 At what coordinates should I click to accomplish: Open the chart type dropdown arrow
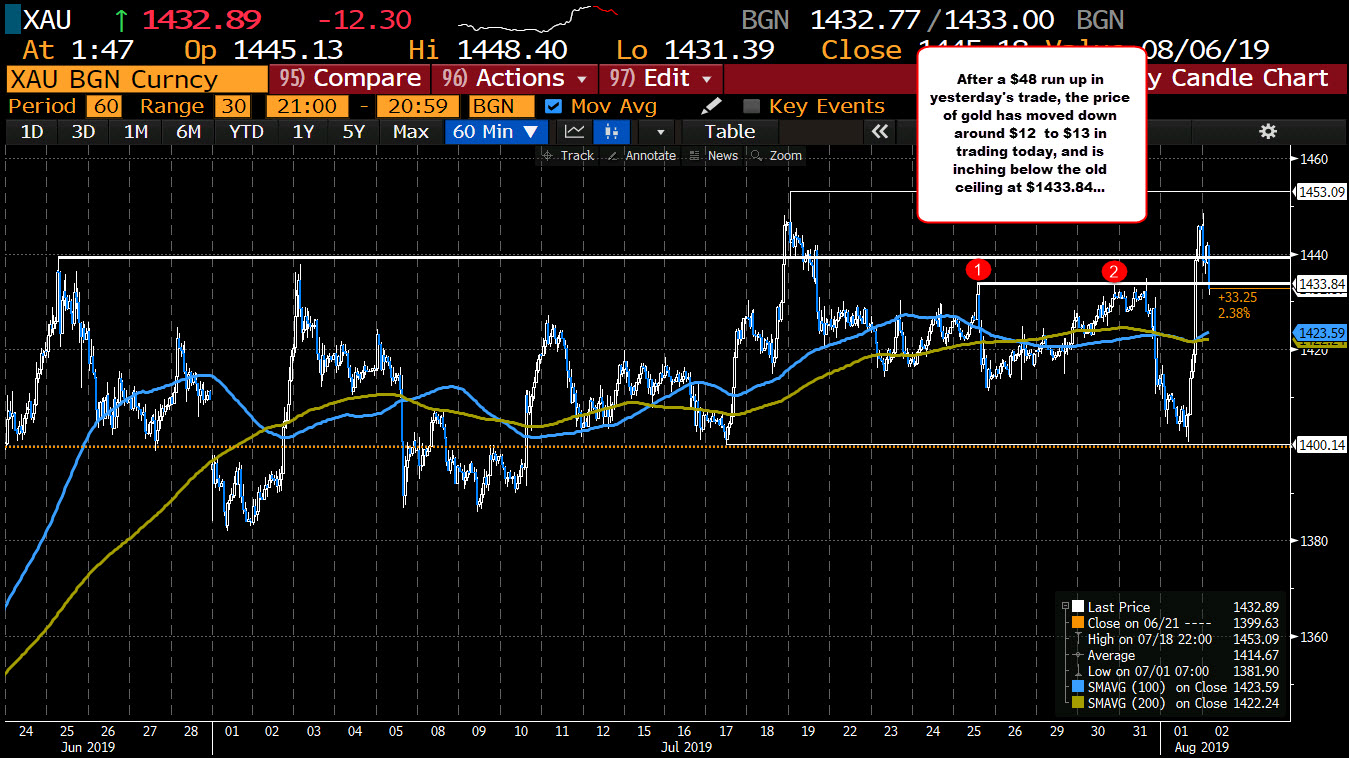(659, 131)
